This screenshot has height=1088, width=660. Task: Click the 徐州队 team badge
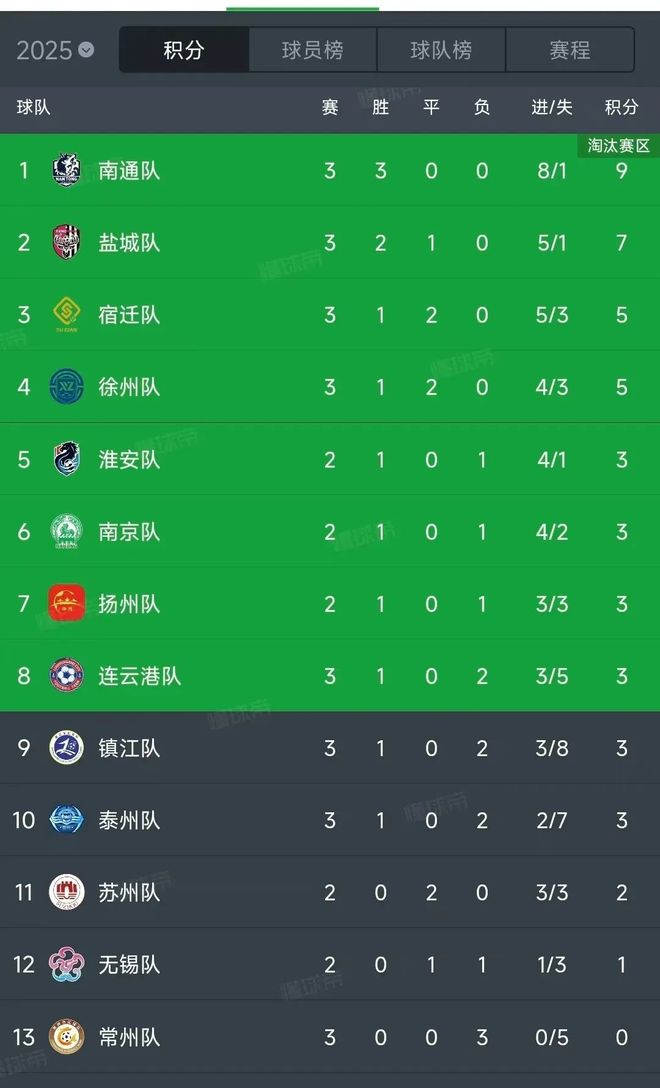coord(66,387)
